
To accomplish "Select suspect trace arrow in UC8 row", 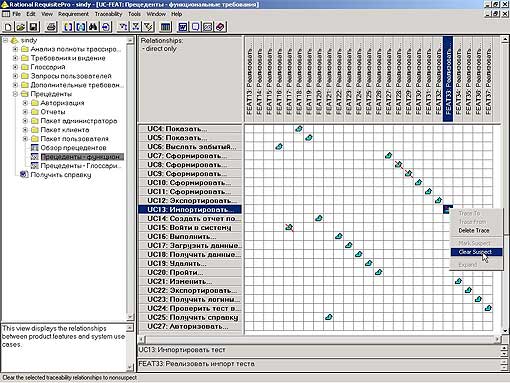I will pos(398,164).
